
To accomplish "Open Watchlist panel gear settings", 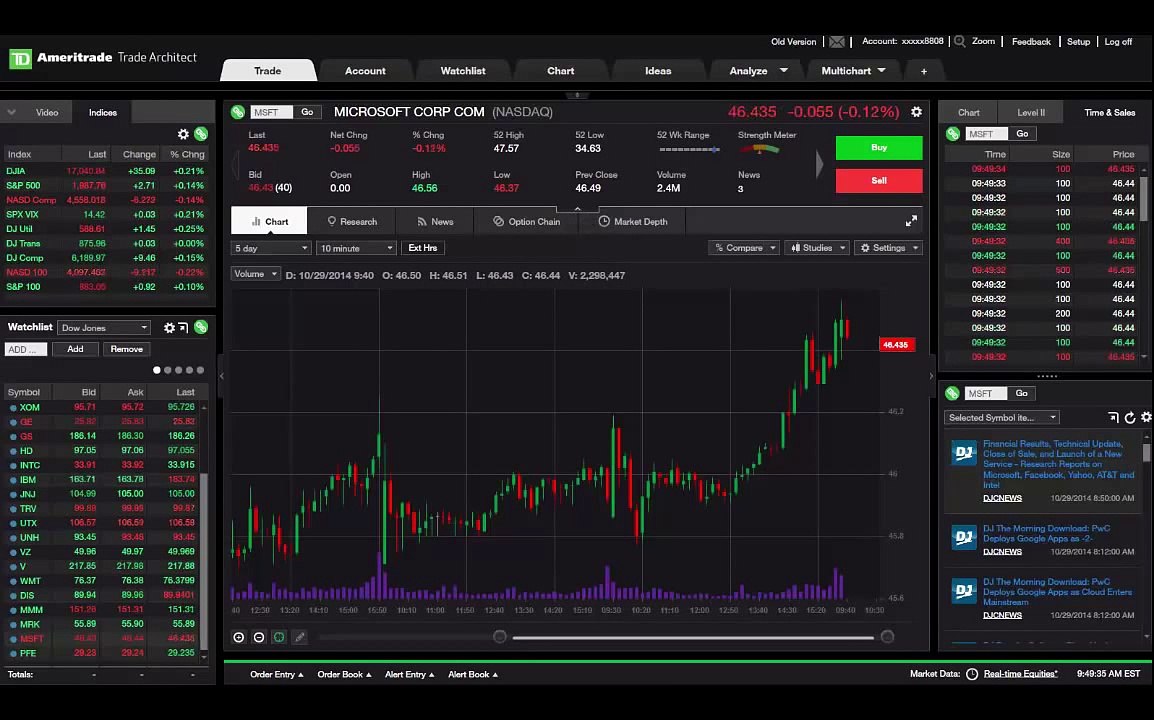I will pyautogui.click(x=169, y=328).
